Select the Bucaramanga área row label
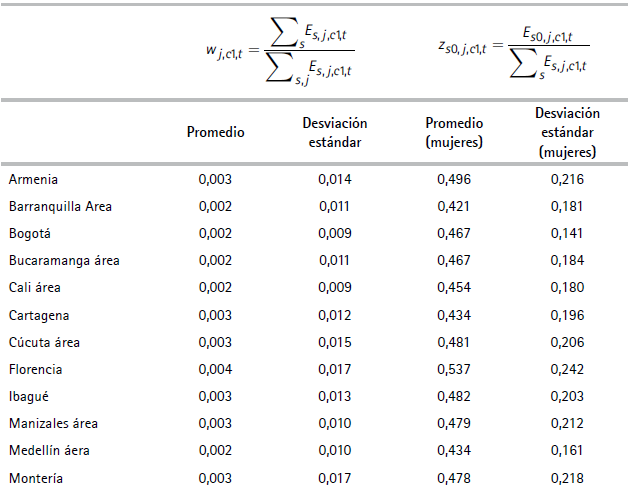The width and height of the screenshot is (632, 486). [x=64, y=261]
